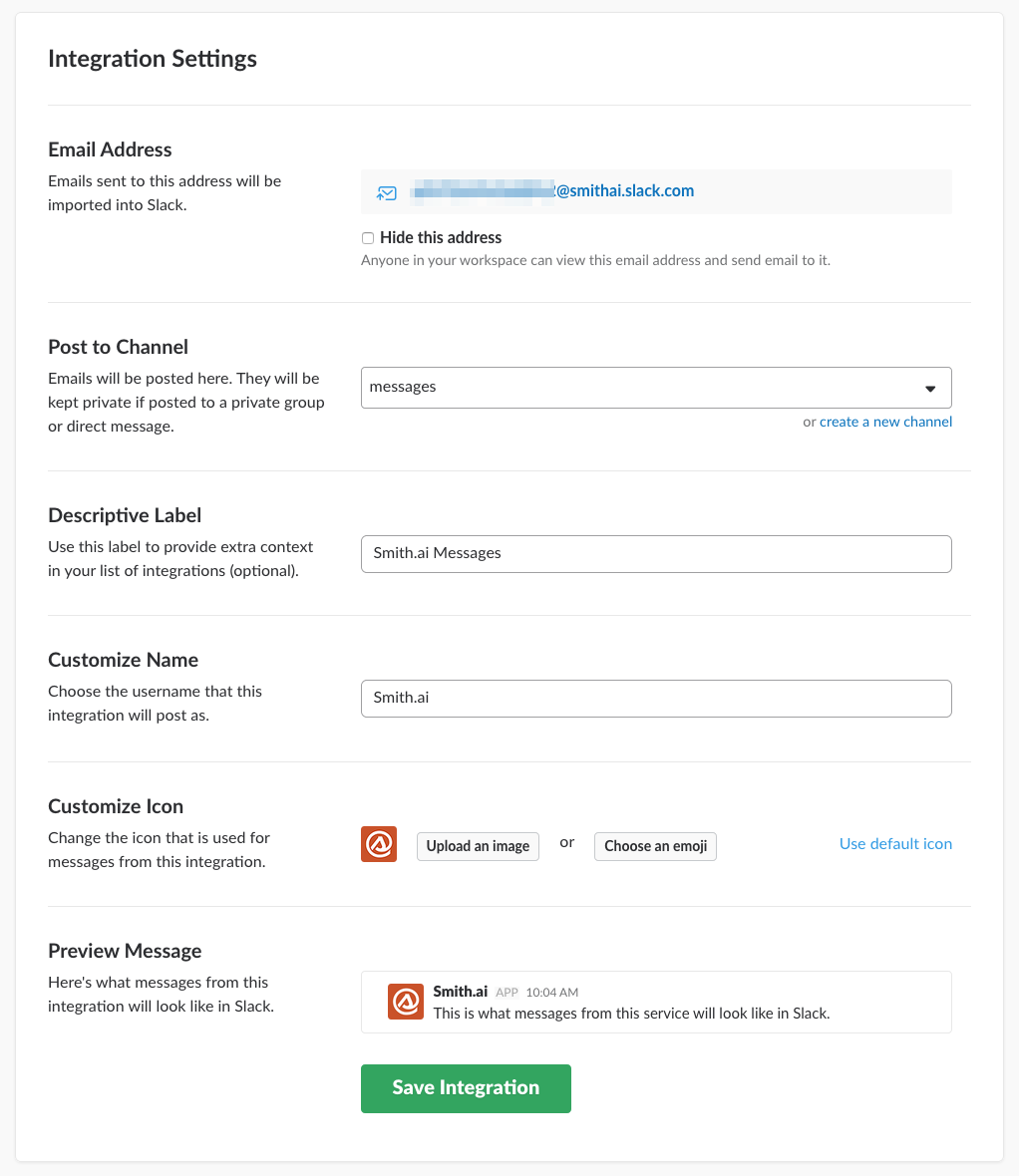Click the Customize Icon section heading
The image size is (1019, 1176).
(116, 806)
